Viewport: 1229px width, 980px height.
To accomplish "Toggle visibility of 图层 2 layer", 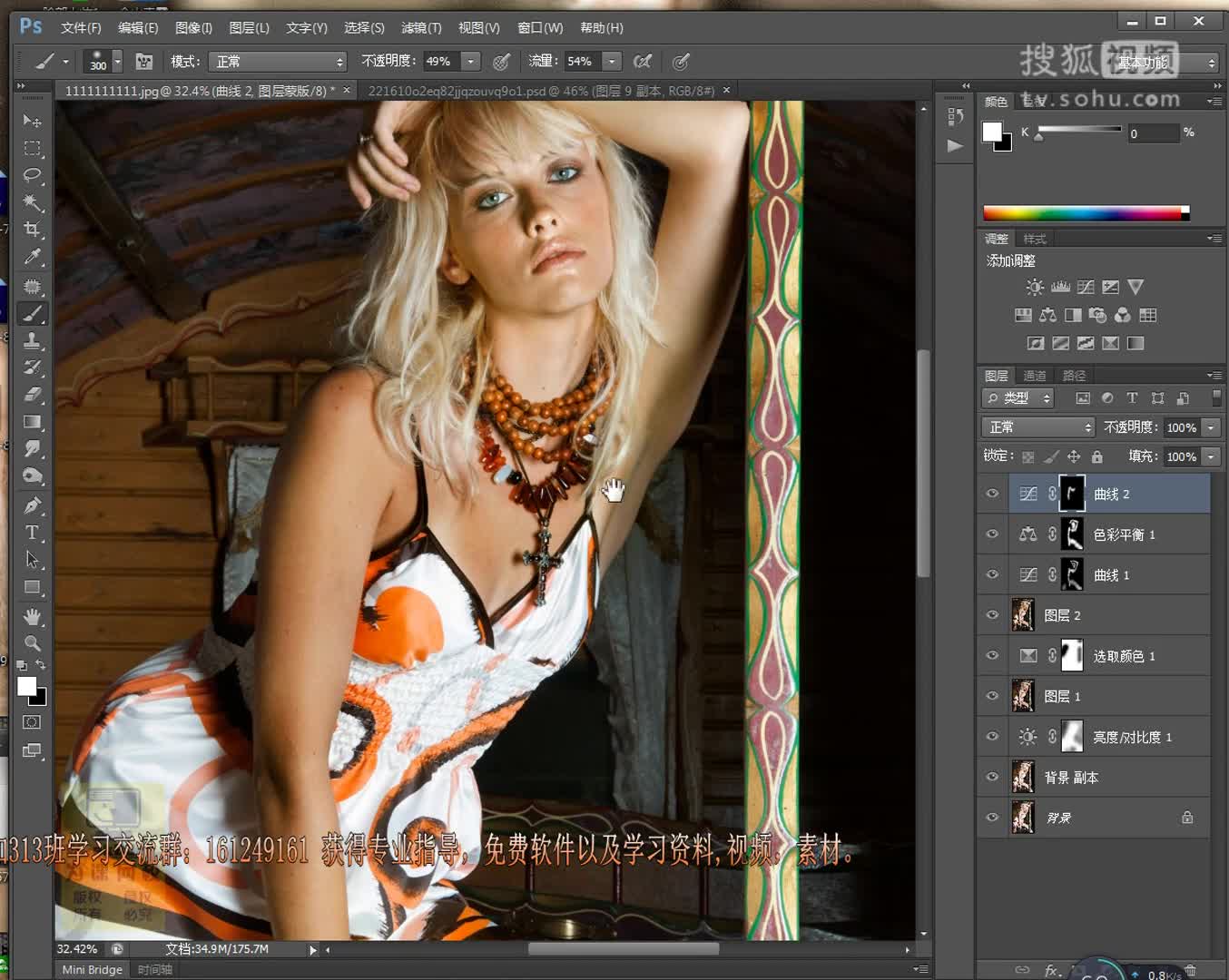I will tap(992, 615).
